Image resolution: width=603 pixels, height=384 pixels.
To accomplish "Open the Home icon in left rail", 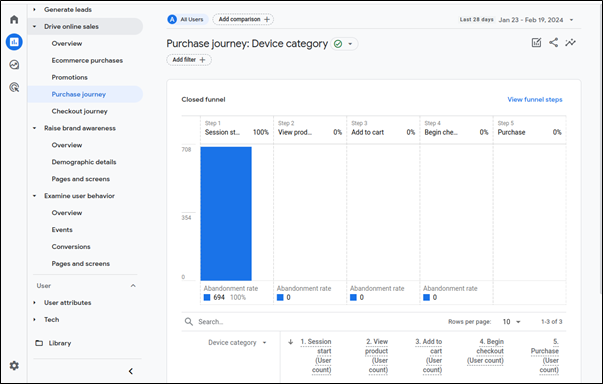I will click(x=14, y=19).
